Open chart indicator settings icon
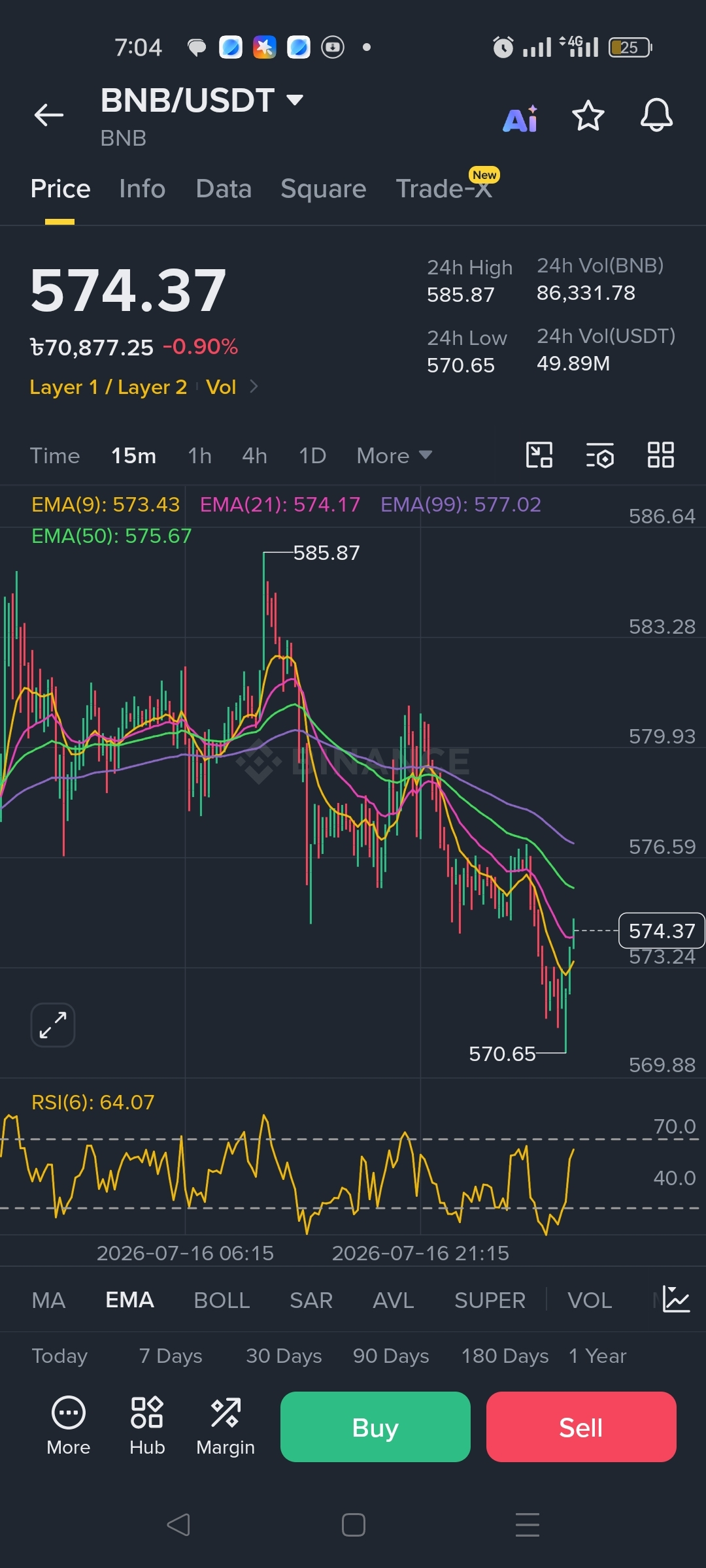This screenshot has height=1568, width=706. (600, 455)
